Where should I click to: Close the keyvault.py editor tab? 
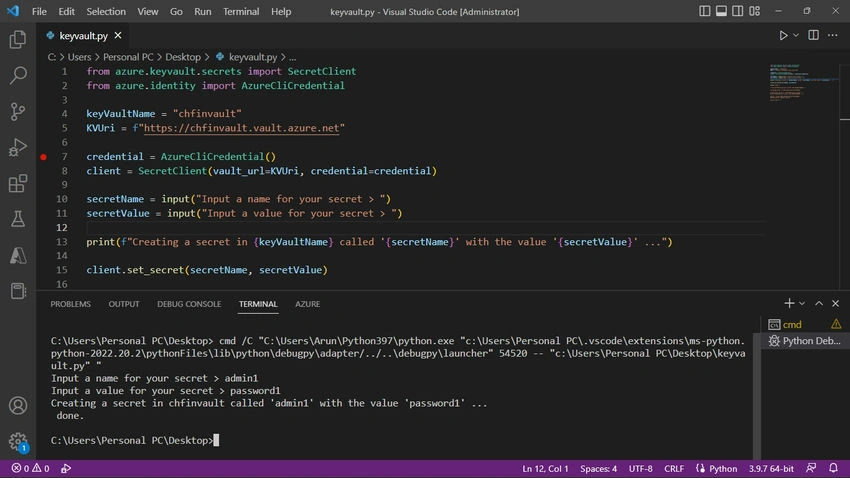coord(118,35)
